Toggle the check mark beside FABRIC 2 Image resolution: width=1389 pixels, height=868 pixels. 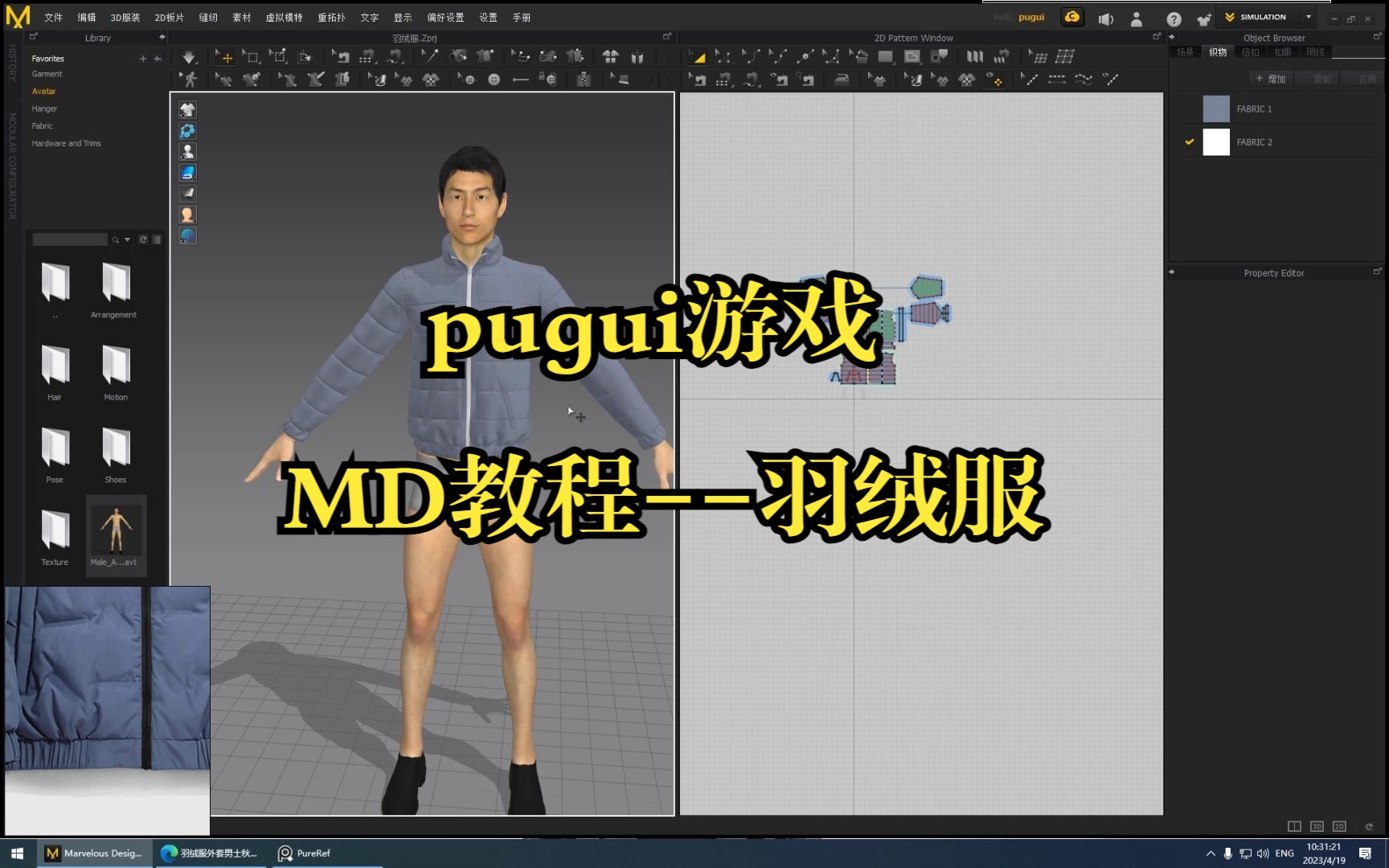click(1190, 142)
